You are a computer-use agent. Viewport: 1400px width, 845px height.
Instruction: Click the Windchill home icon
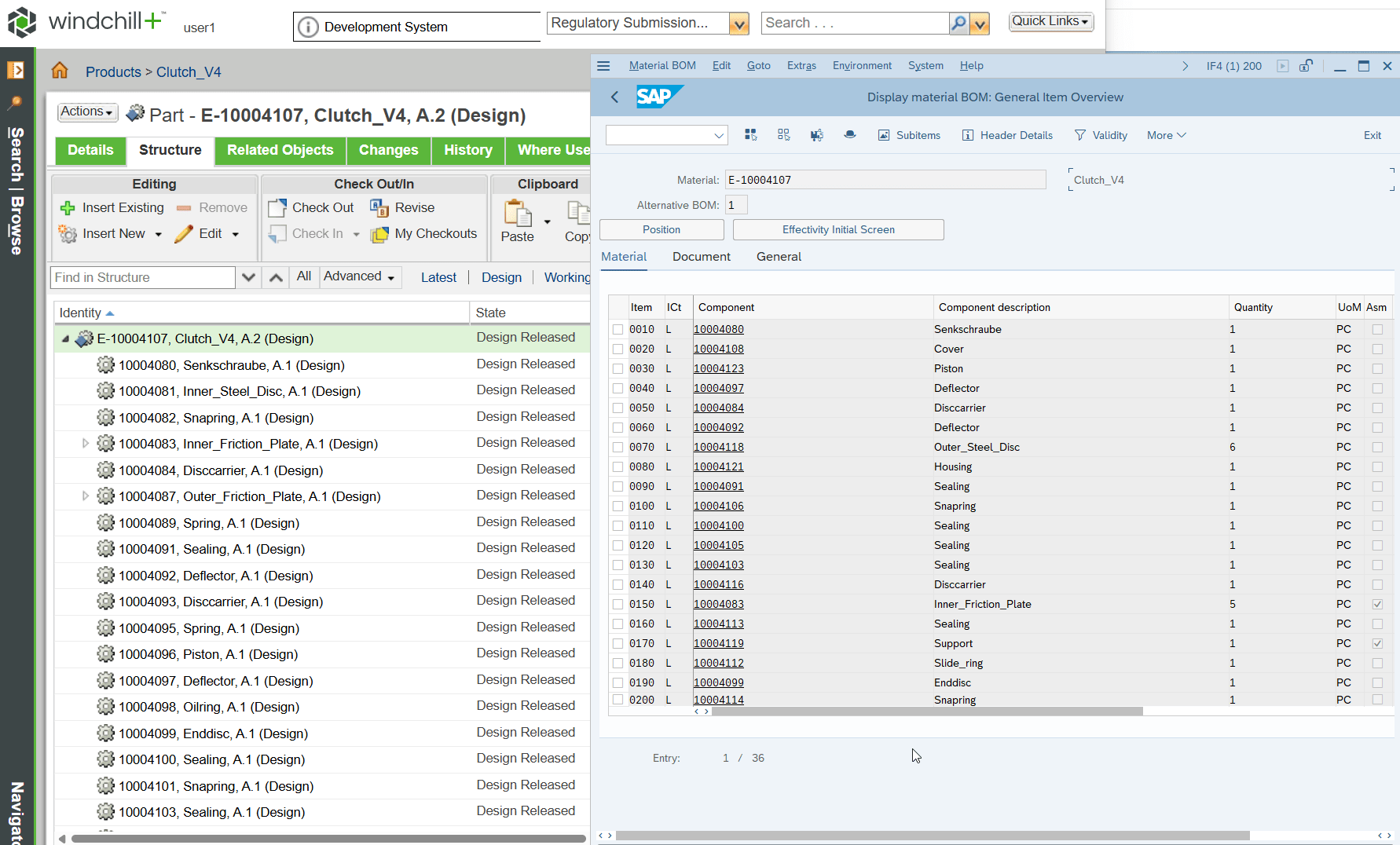click(x=60, y=71)
